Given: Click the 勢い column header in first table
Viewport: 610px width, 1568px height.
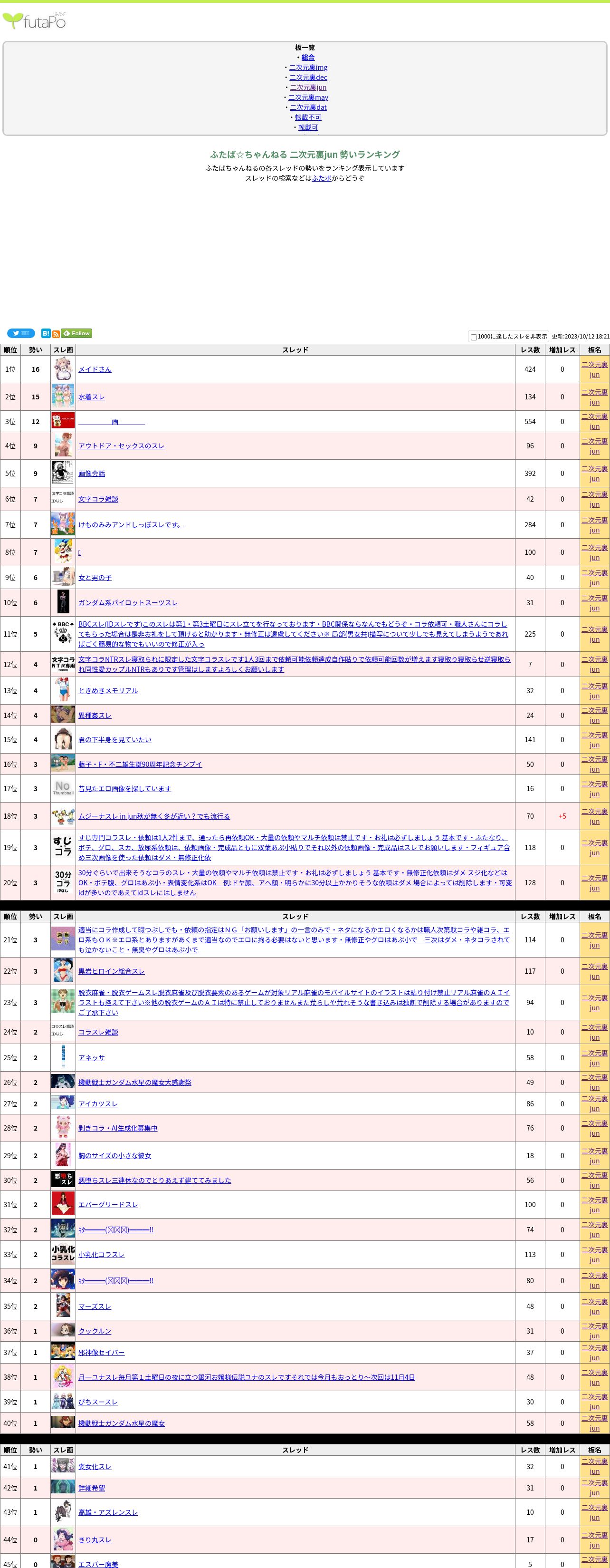Looking at the screenshot, I should 35,350.
